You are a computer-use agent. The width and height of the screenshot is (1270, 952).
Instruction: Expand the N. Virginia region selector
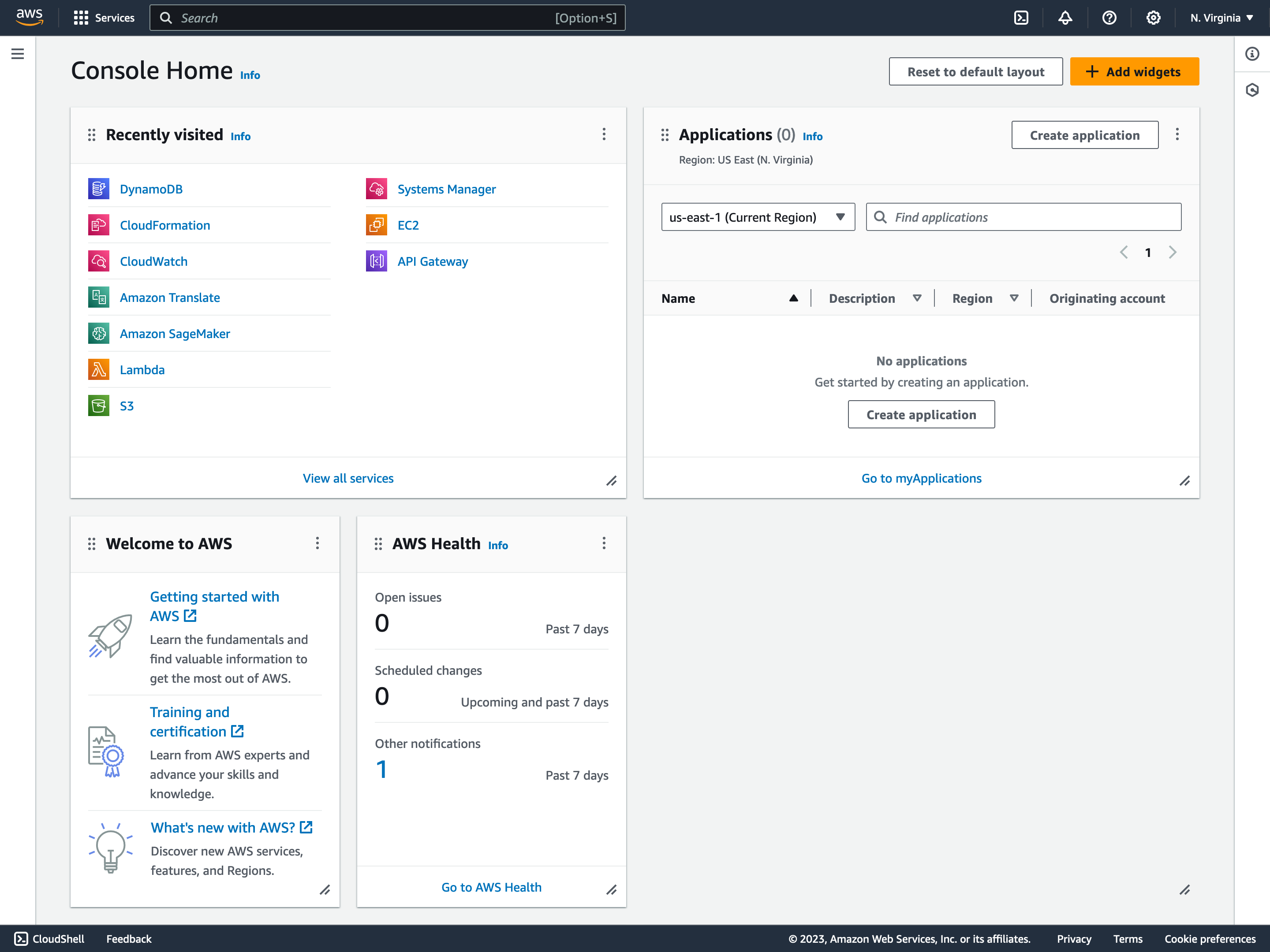1221,18
